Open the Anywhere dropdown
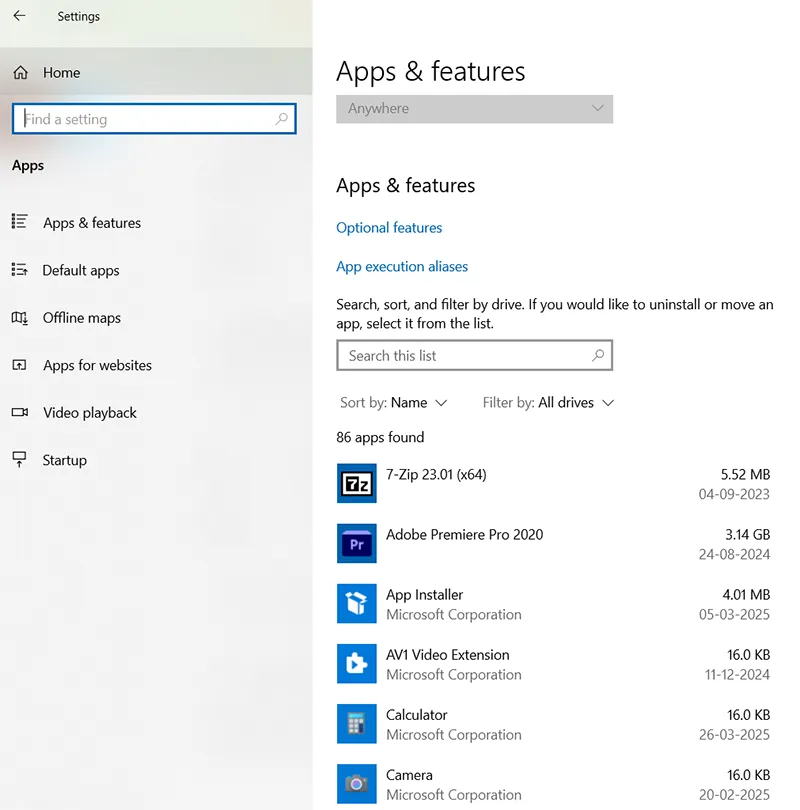 [474, 108]
